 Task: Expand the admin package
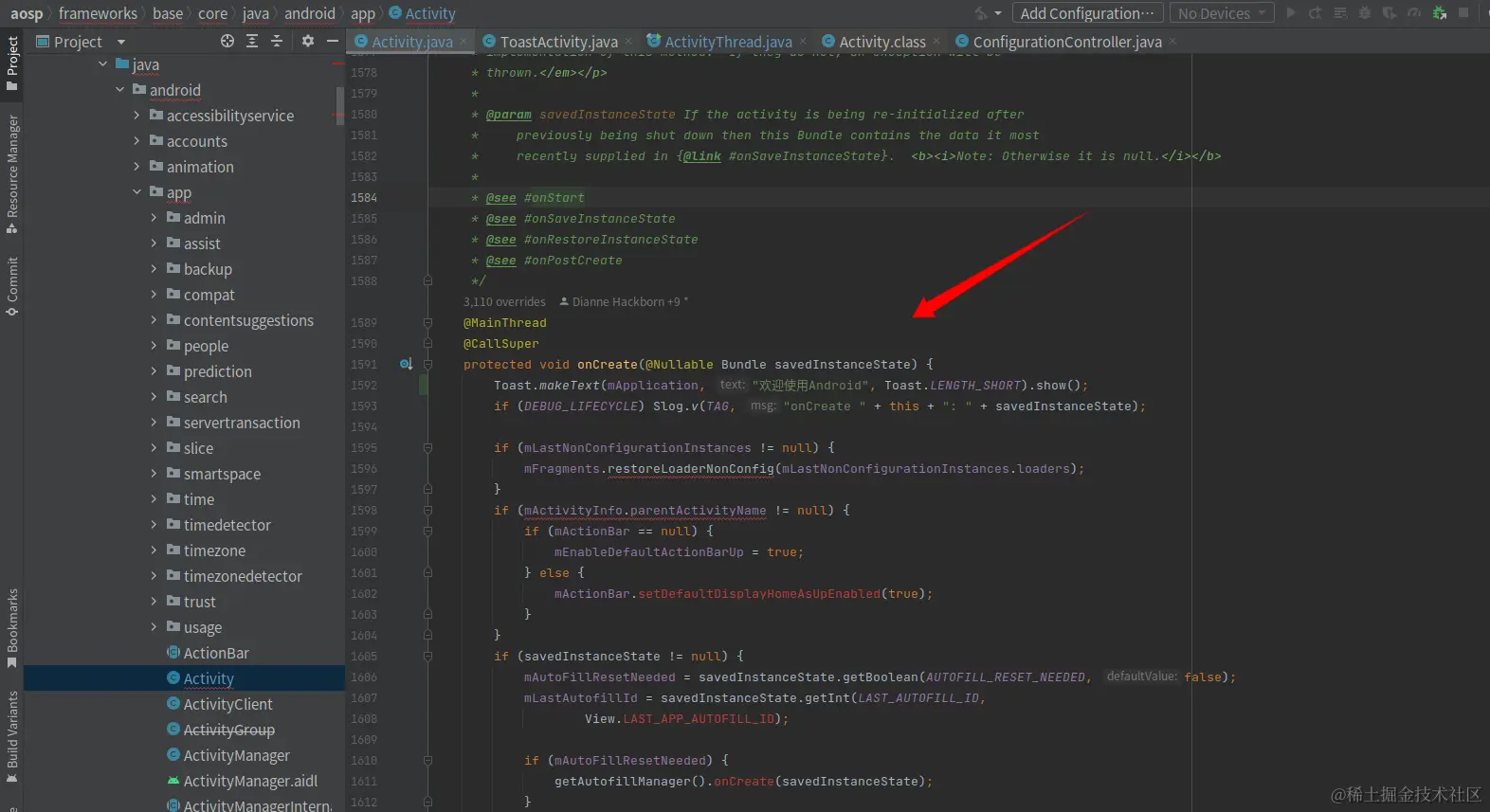coord(154,218)
